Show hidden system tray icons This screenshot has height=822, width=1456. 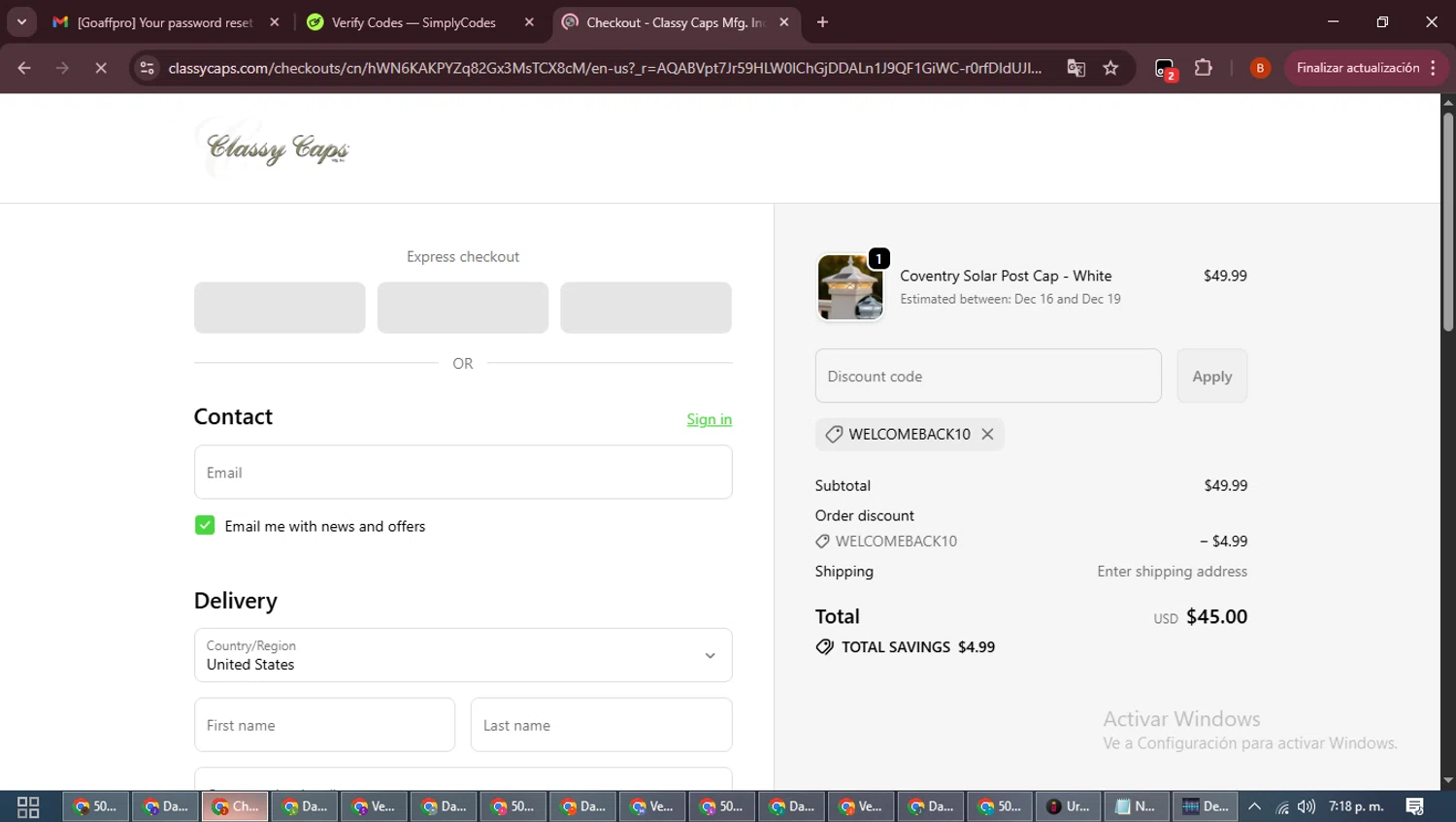pyautogui.click(x=1254, y=806)
